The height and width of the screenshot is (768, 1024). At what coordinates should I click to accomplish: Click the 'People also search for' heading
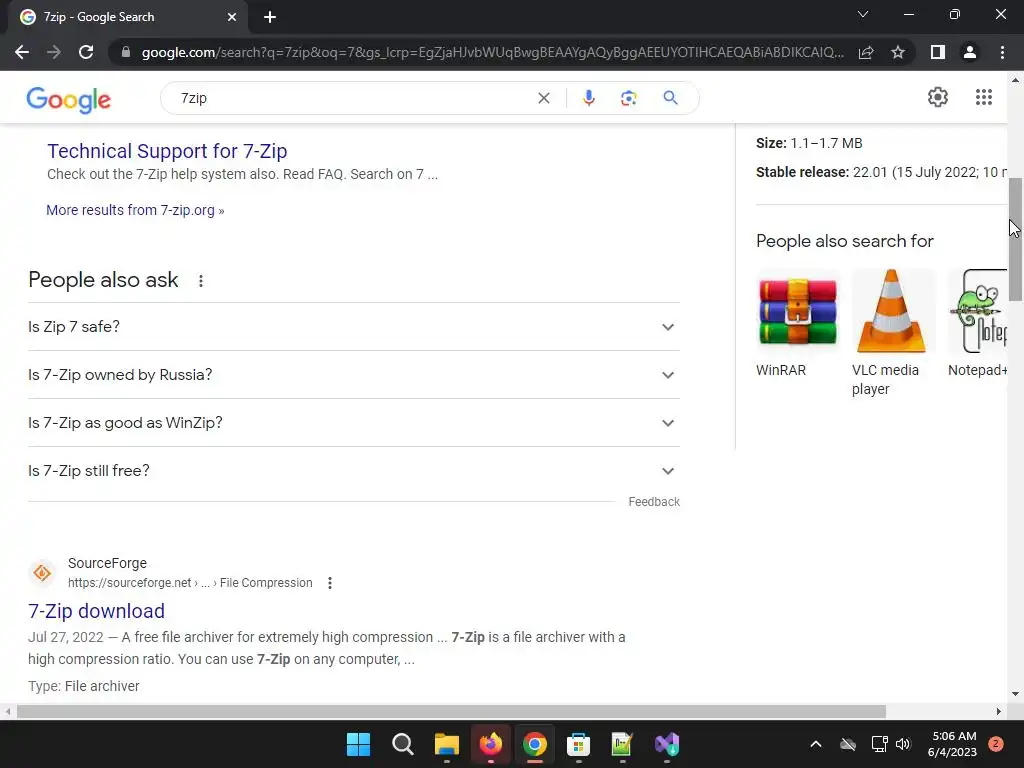(844, 241)
